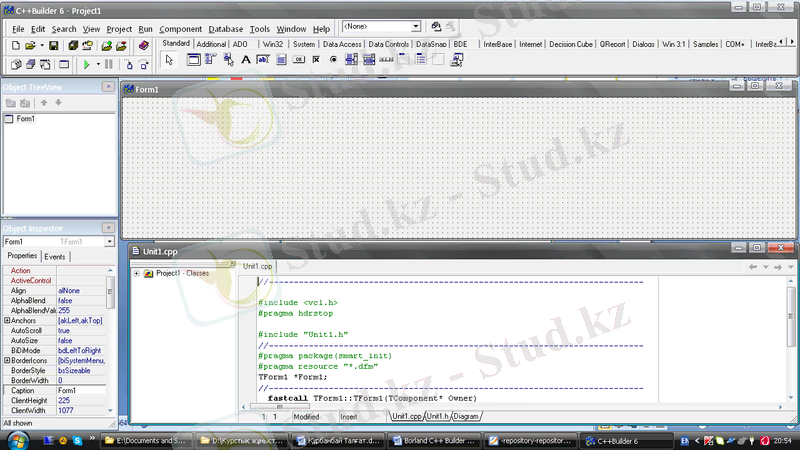Image resolution: width=800 pixels, height=450 pixels.
Task: Click save desktop icon next to None combo
Action: (x=436, y=27)
